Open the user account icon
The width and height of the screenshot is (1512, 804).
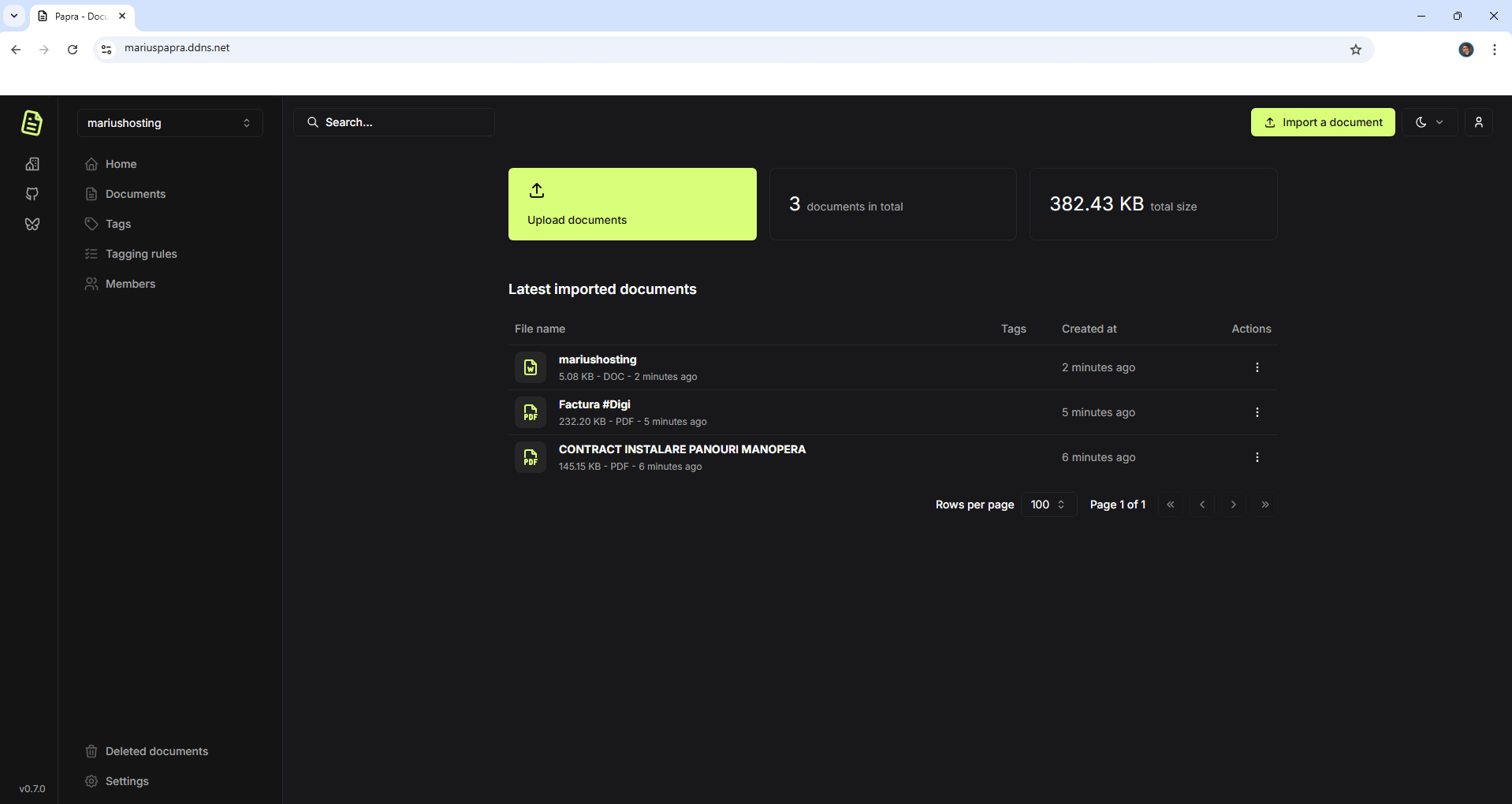pos(1478,122)
